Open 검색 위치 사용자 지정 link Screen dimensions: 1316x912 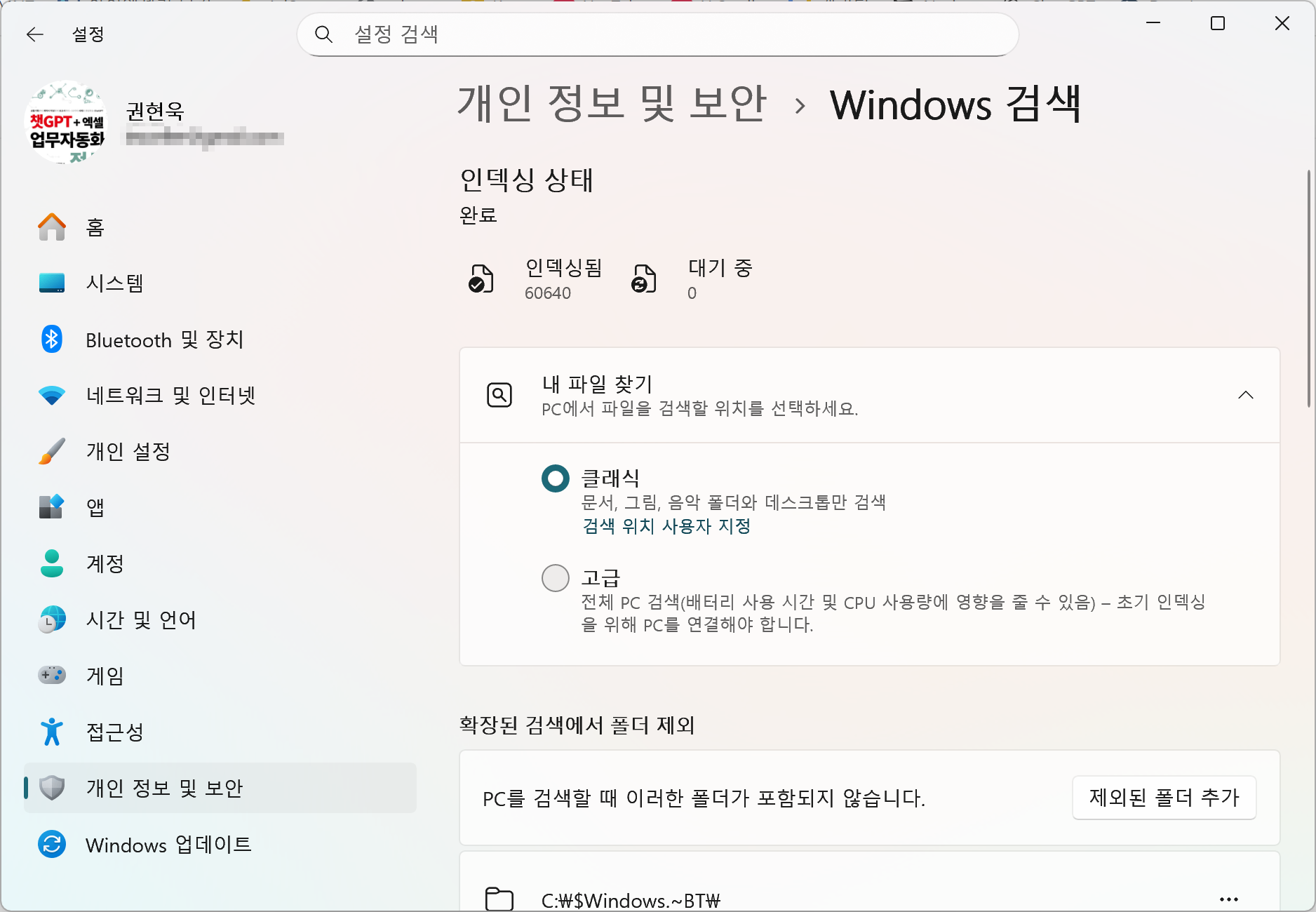click(666, 526)
